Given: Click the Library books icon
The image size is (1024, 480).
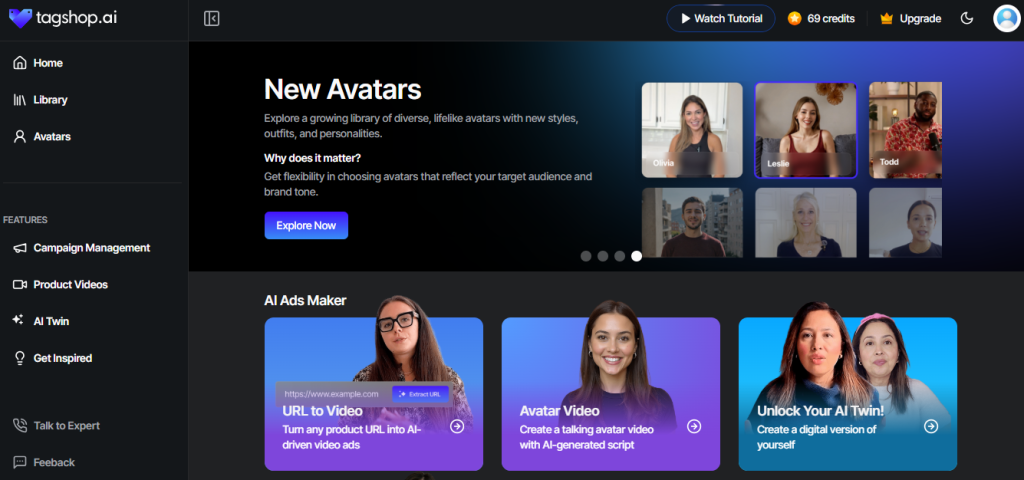Looking at the screenshot, I should click(x=20, y=100).
